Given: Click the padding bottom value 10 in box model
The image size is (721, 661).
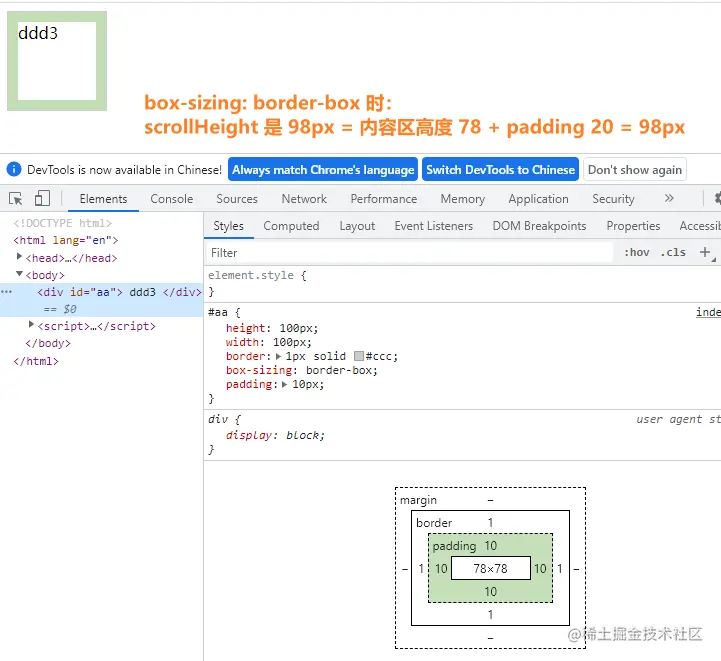Looking at the screenshot, I should tap(491, 592).
